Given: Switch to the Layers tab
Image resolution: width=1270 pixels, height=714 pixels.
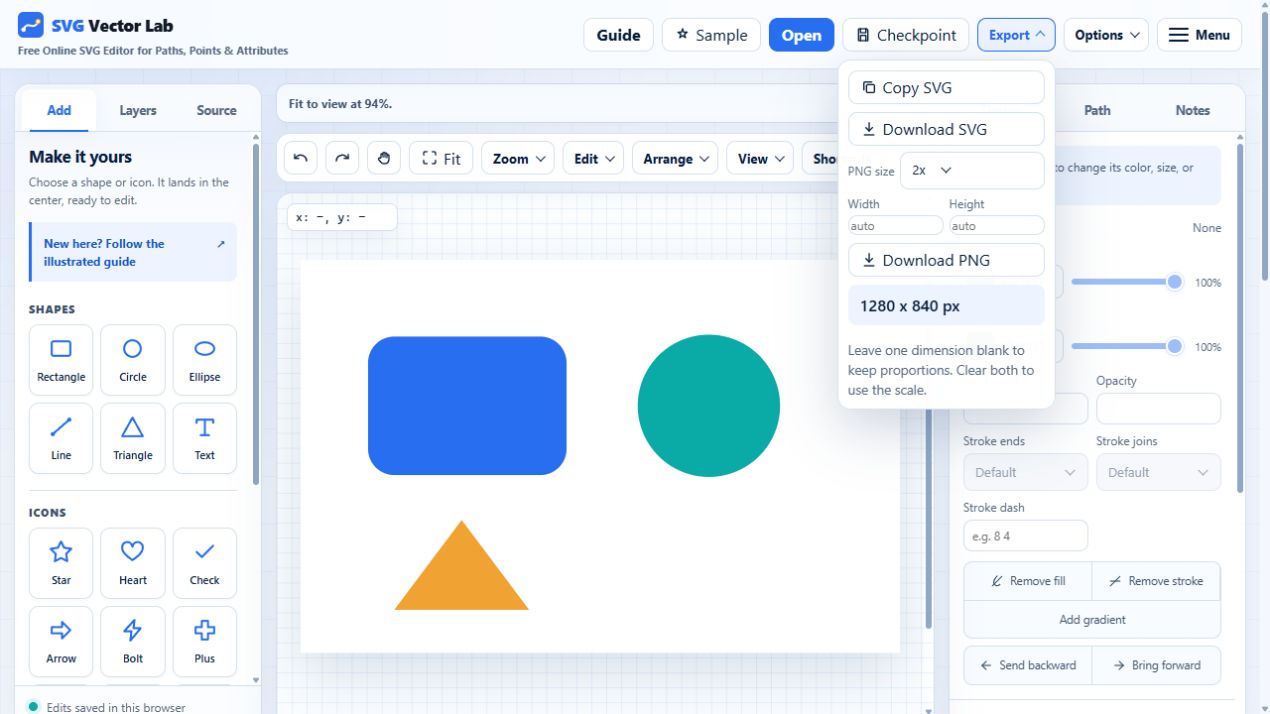Looking at the screenshot, I should tap(138, 110).
